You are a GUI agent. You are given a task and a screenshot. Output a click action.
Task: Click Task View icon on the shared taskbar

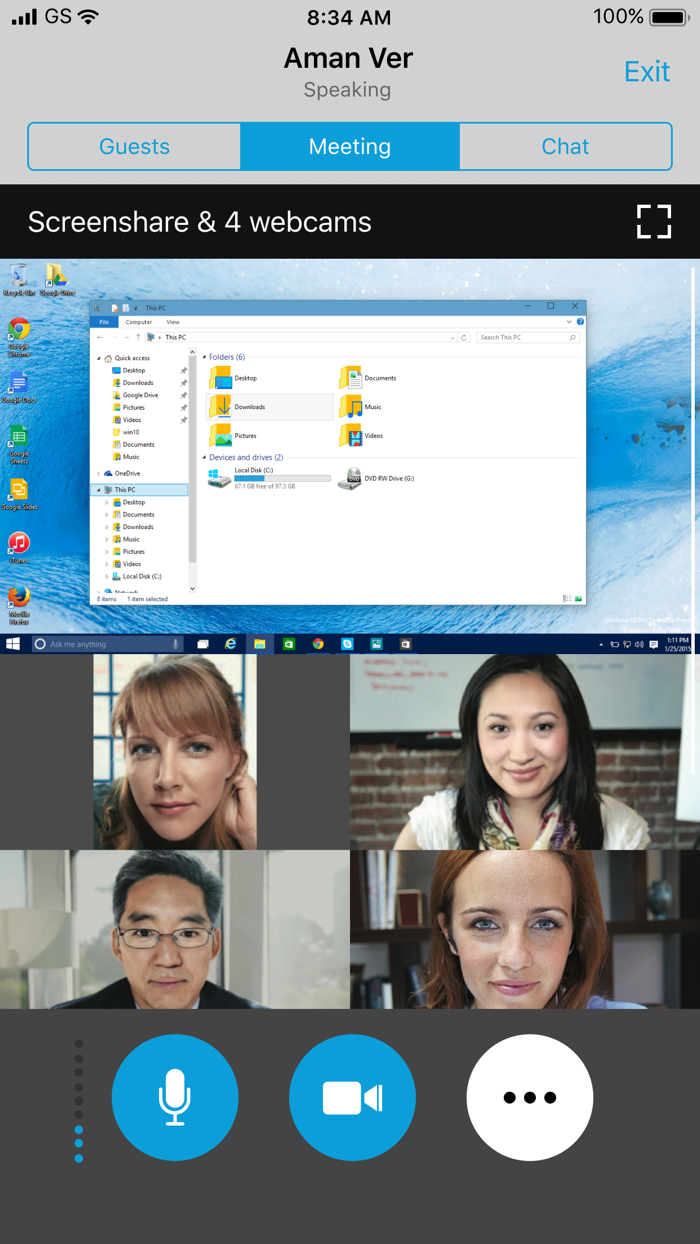pyautogui.click(x=202, y=644)
